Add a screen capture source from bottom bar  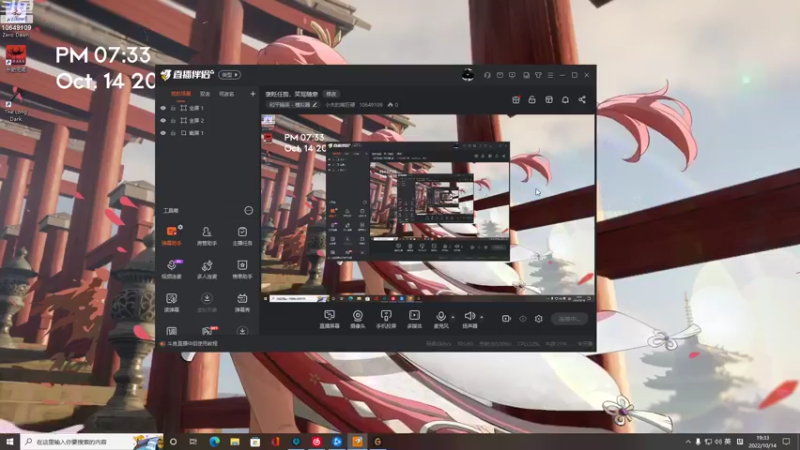point(330,319)
